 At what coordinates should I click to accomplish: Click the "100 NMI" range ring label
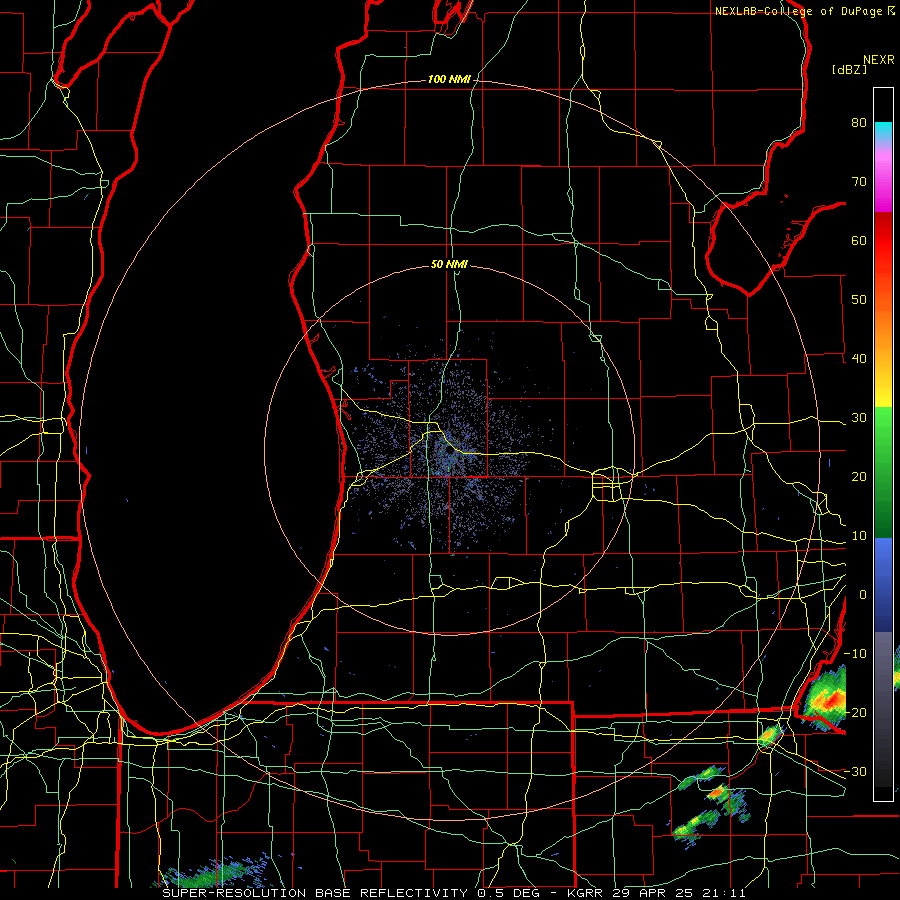(449, 79)
